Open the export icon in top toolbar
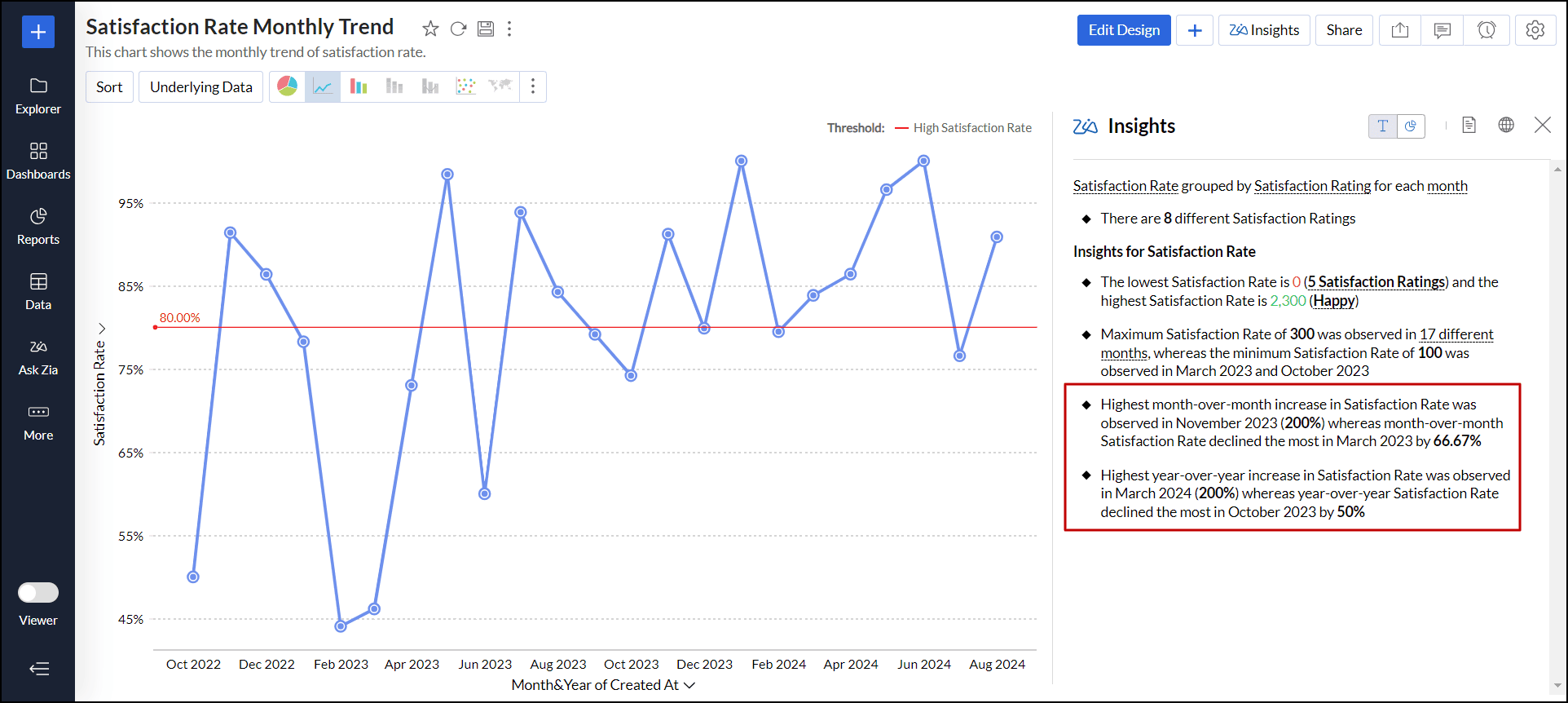Image resolution: width=1568 pixels, height=703 pixels. tap(1399, 30)
